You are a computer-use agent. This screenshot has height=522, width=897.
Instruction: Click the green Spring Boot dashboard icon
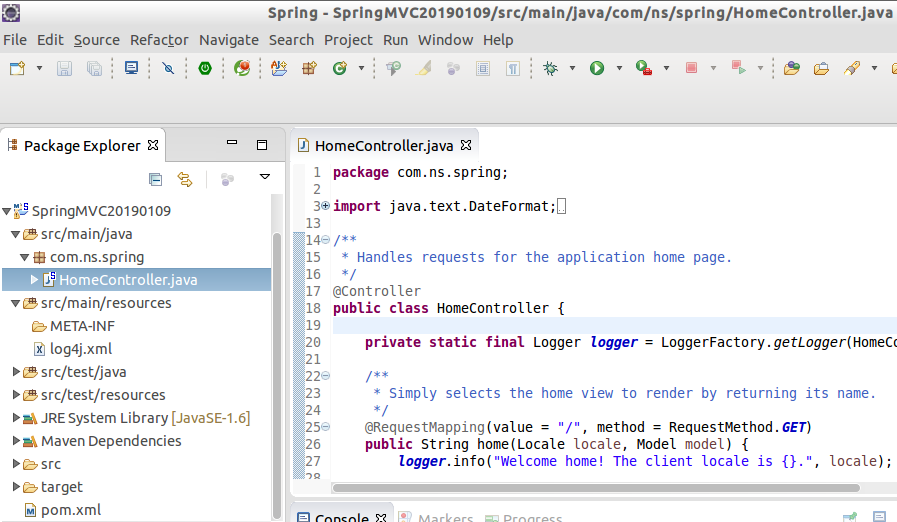point(205,69)
